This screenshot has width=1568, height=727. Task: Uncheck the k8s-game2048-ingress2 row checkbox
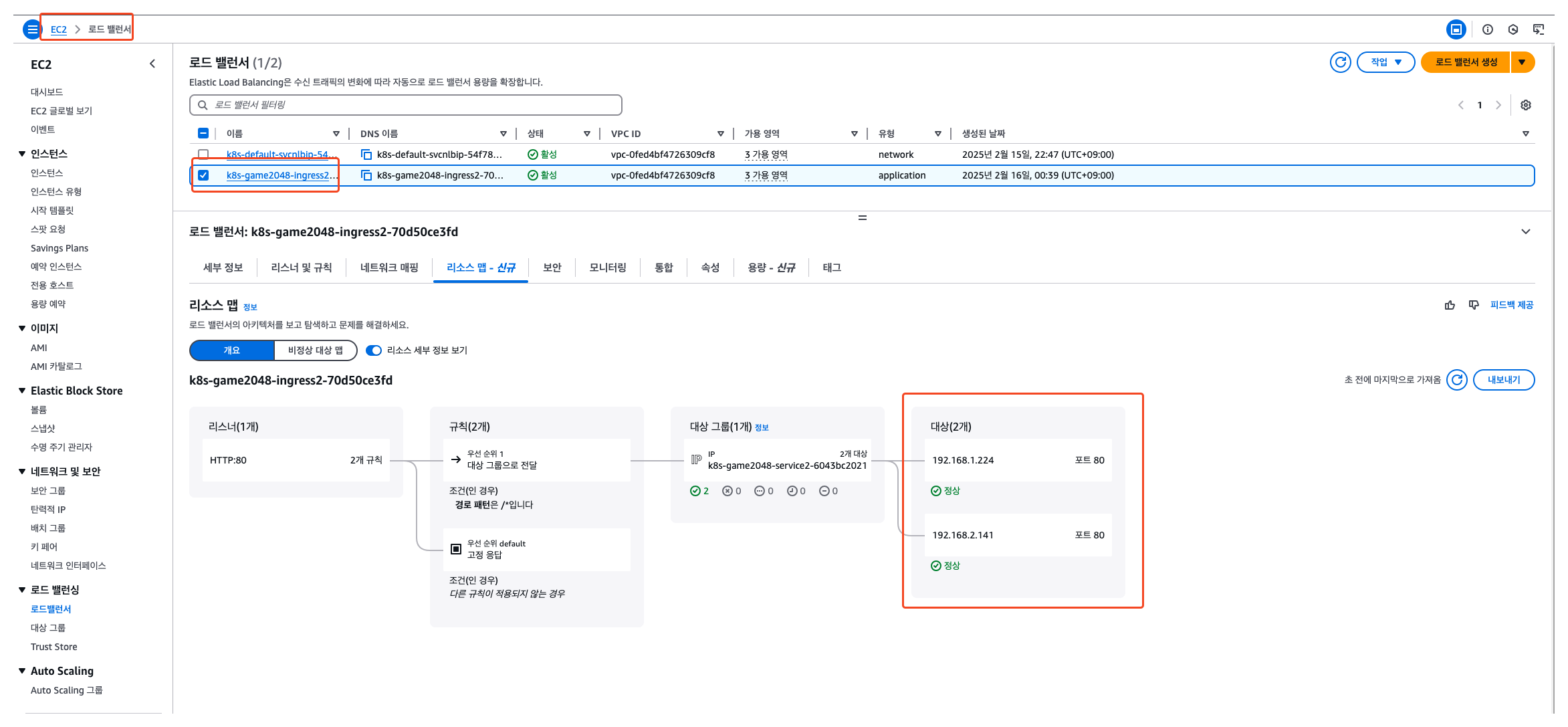[203, 175]
